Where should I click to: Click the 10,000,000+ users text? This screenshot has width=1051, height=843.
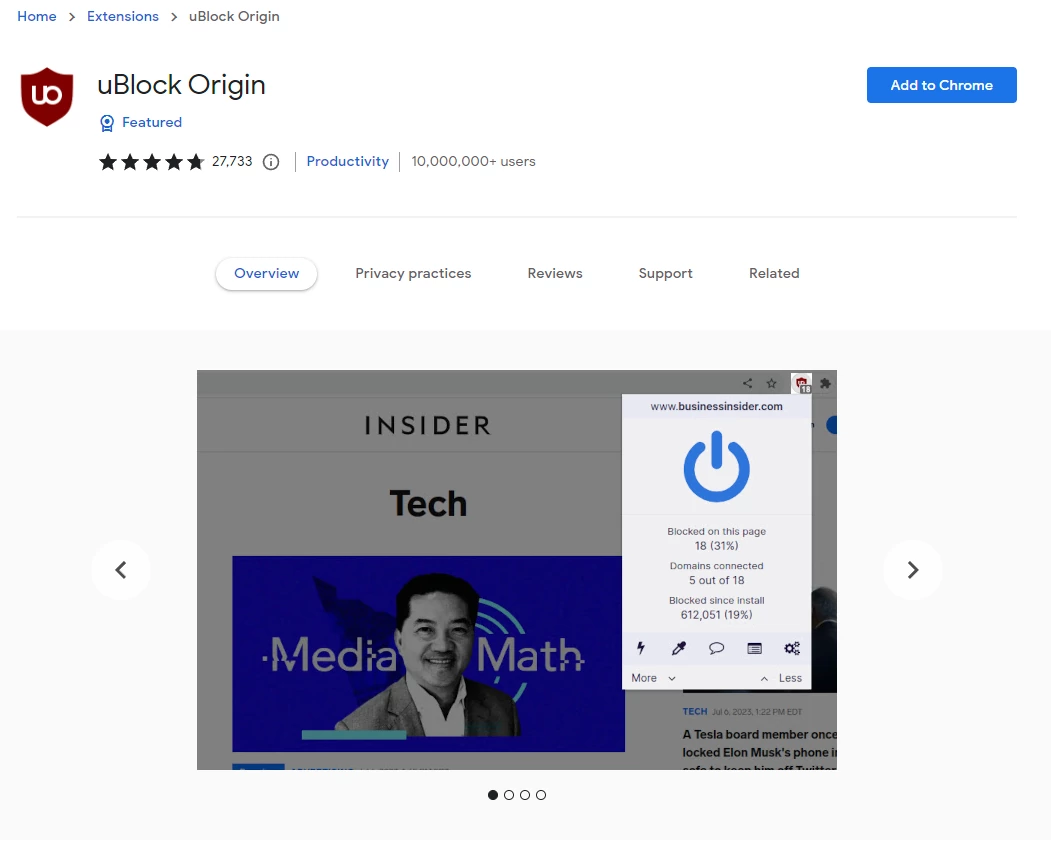(x=473, y=161)
